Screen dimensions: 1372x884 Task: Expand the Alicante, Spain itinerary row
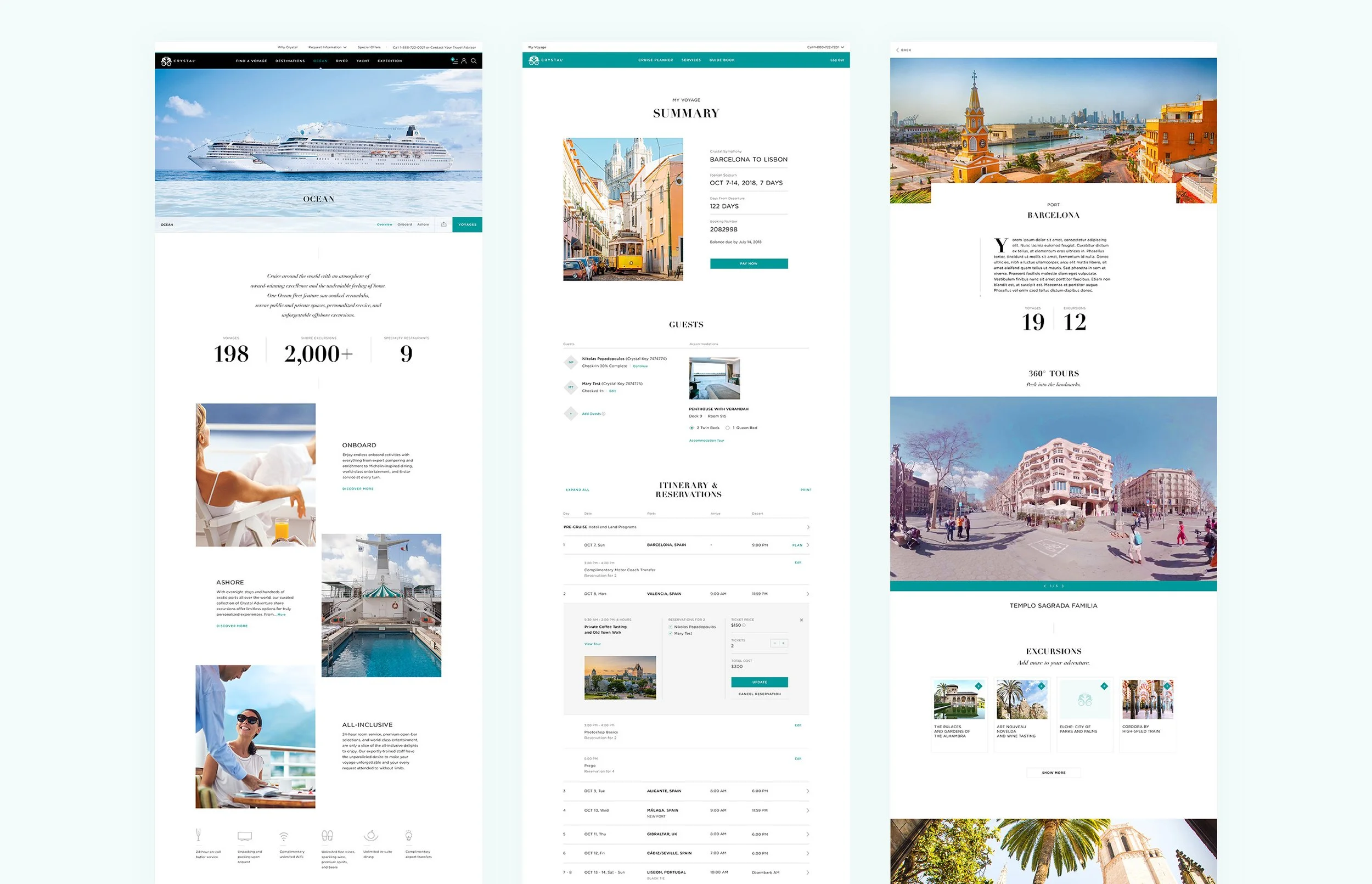coord(808,791)
